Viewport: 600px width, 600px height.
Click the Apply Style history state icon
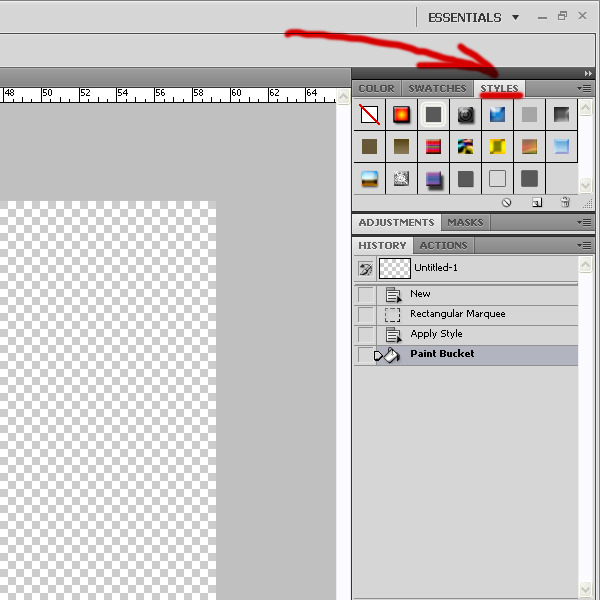click(393, 335)
